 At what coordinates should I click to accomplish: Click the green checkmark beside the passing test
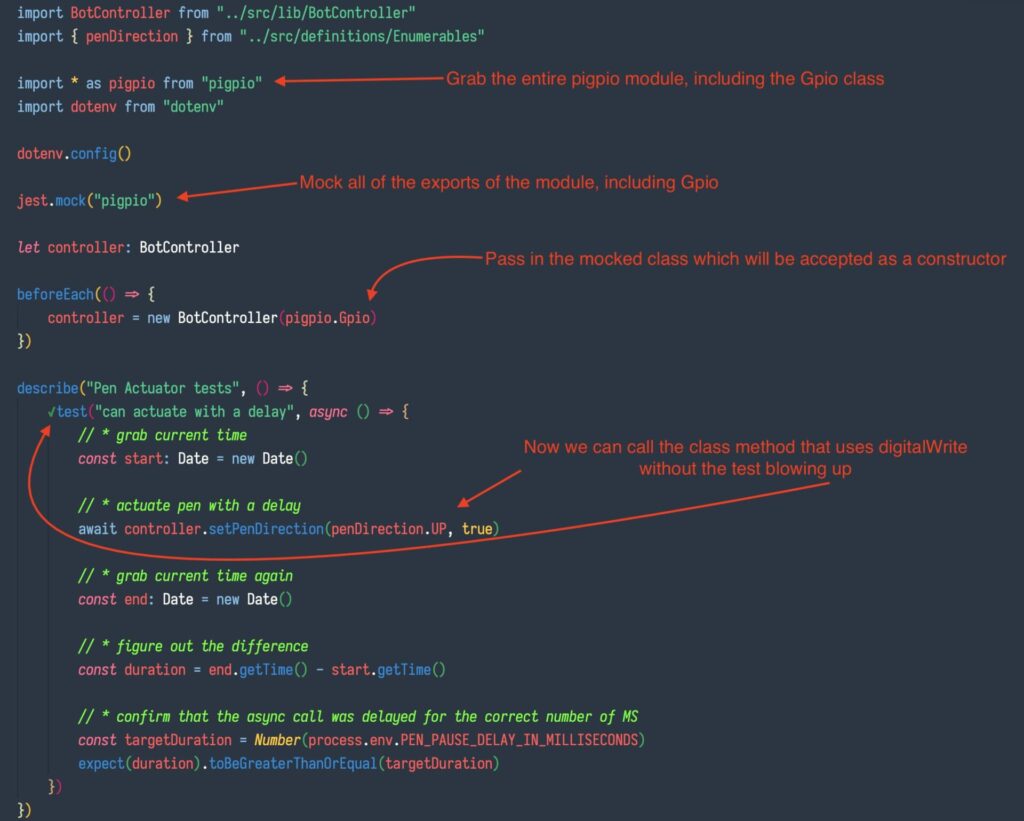click(x=50, y=411)
